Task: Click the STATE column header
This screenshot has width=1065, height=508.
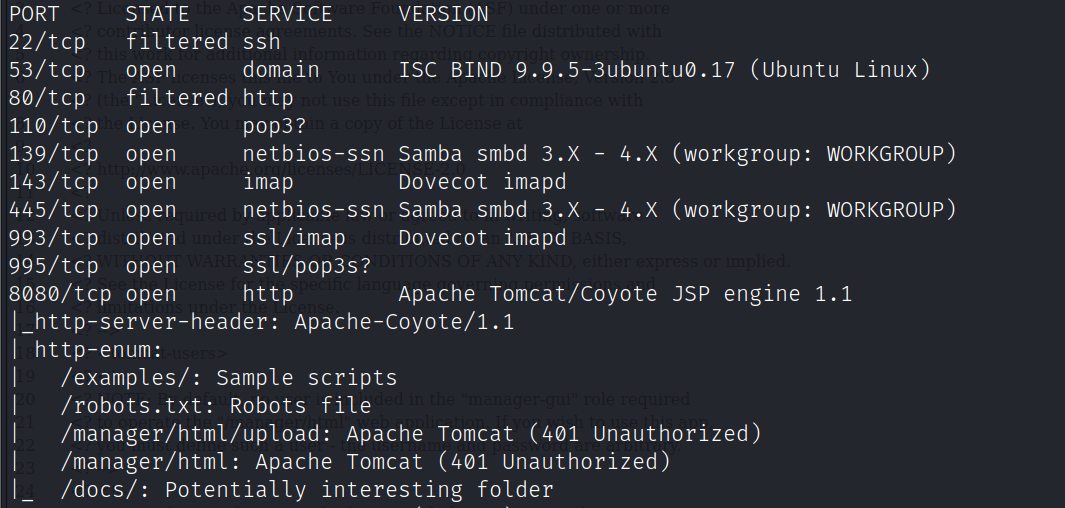Action: [157, 14]
